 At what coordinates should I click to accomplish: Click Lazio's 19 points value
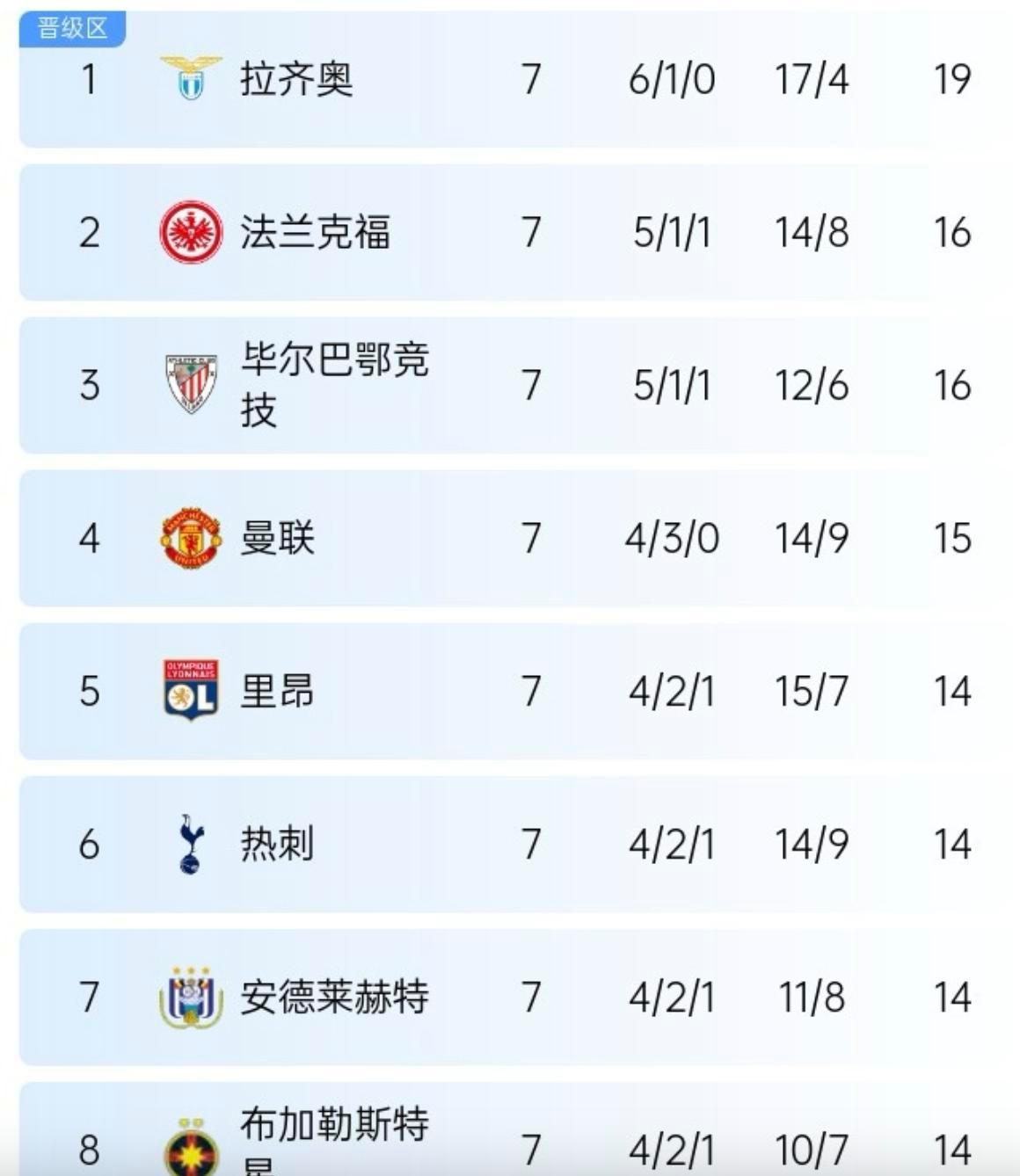pos(951,80)
